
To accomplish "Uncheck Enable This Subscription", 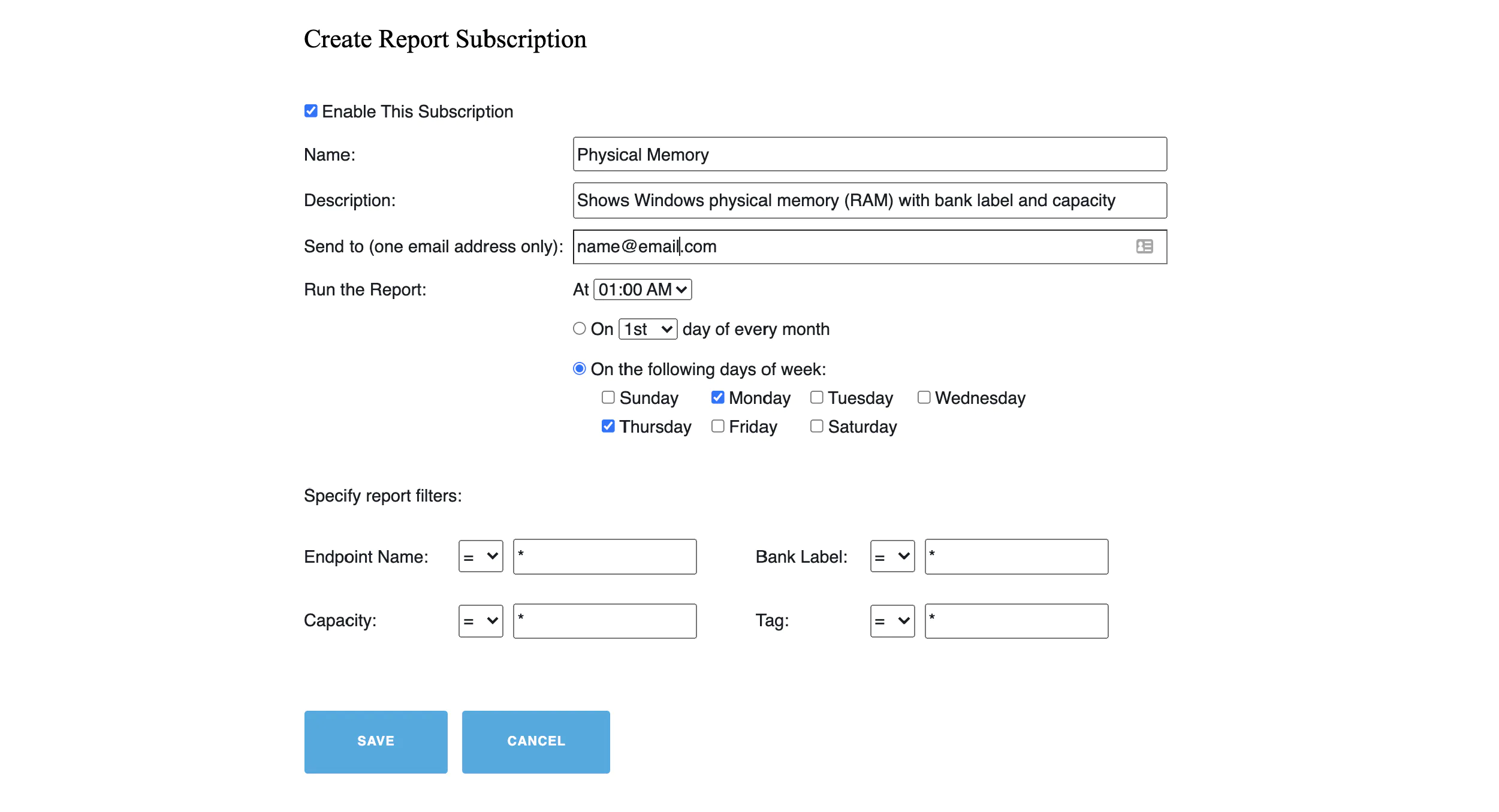I will (310, 110).
